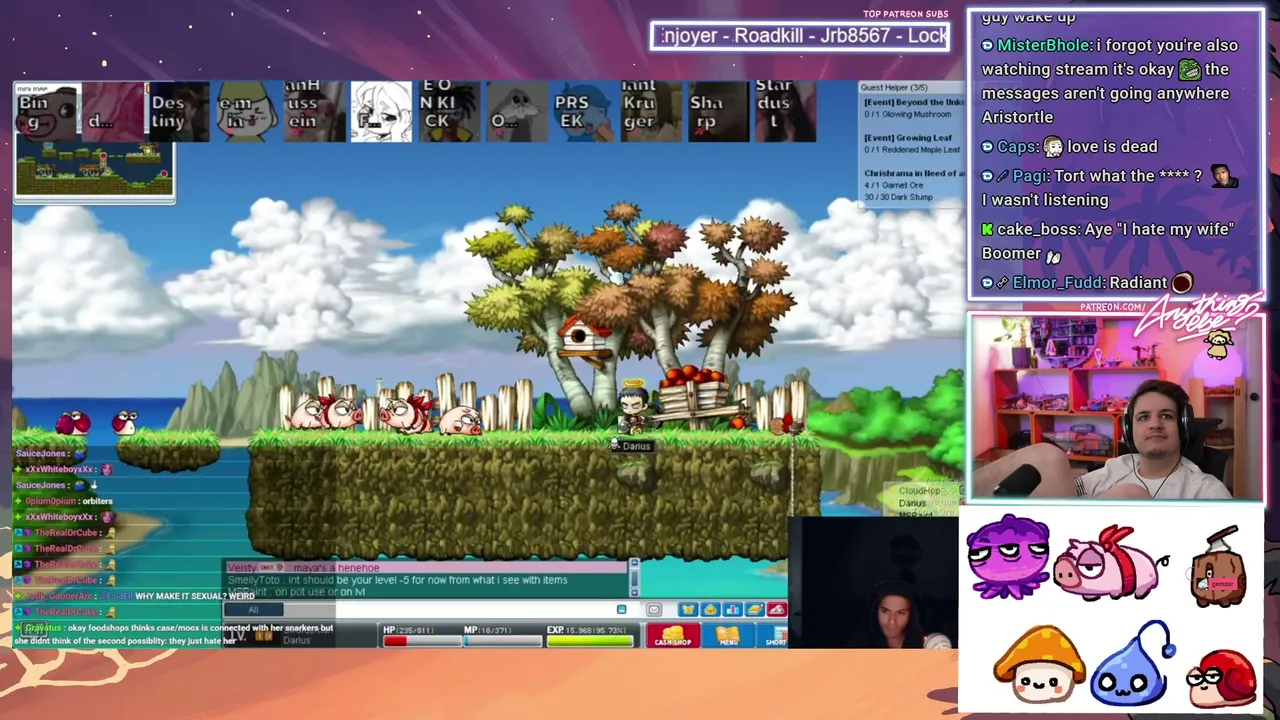The width and height of the screenshot is (1280, 720).
Task: Open the equipment shirt icon
Action: click(688, 610)
